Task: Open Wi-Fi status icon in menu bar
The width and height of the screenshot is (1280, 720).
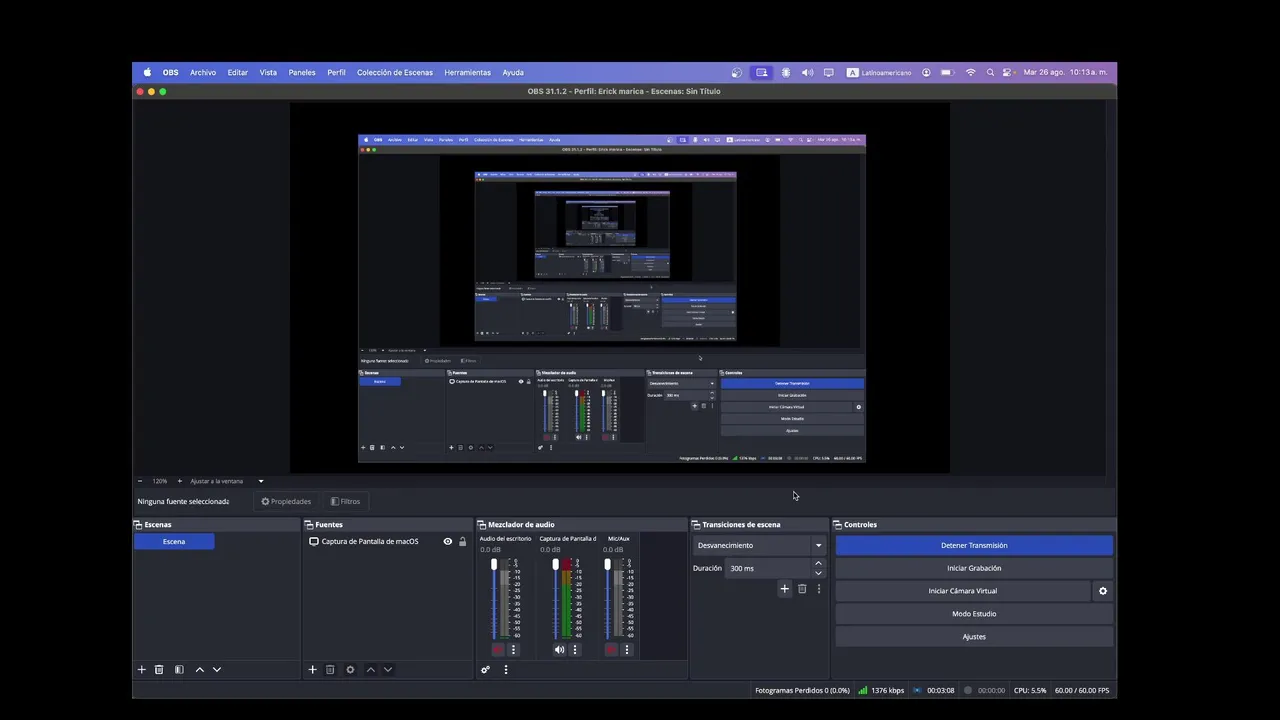Action: click(x=970, y=72)
